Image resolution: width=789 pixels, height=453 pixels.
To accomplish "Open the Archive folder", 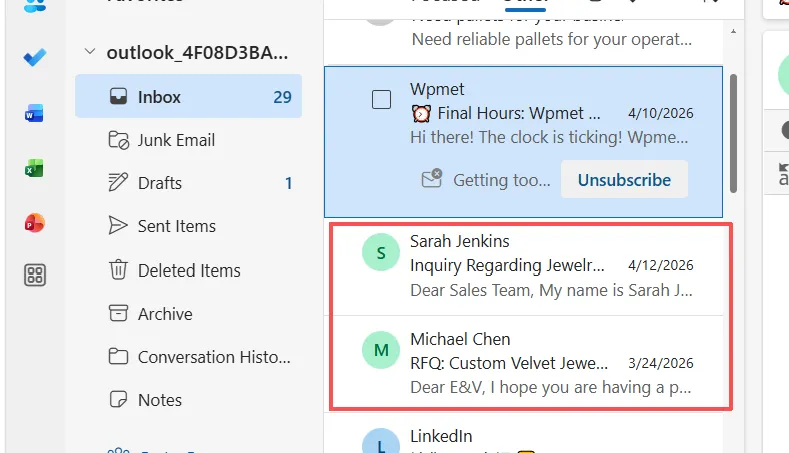I will (x=165, y=313).
